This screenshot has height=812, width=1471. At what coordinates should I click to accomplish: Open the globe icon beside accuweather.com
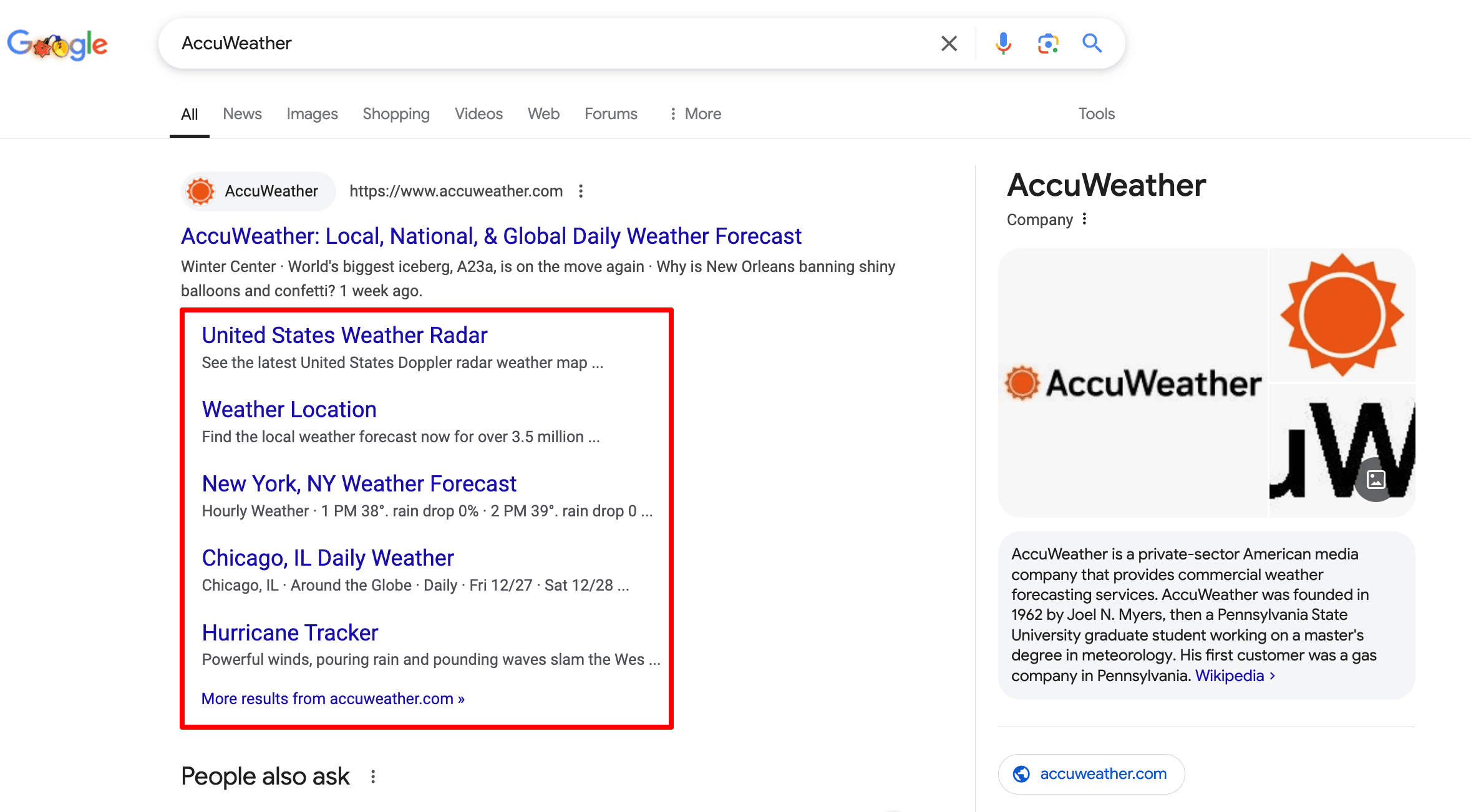coord(1022,773)
